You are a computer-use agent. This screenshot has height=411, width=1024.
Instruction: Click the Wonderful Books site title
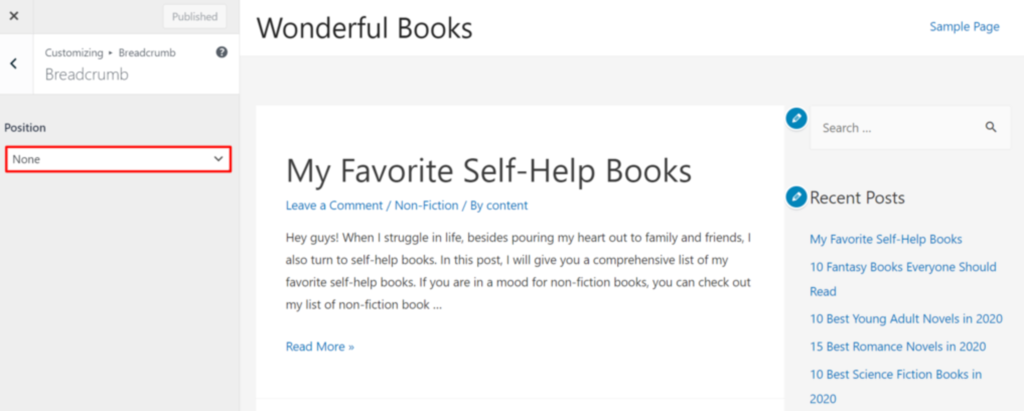click(x=364, y=28)
